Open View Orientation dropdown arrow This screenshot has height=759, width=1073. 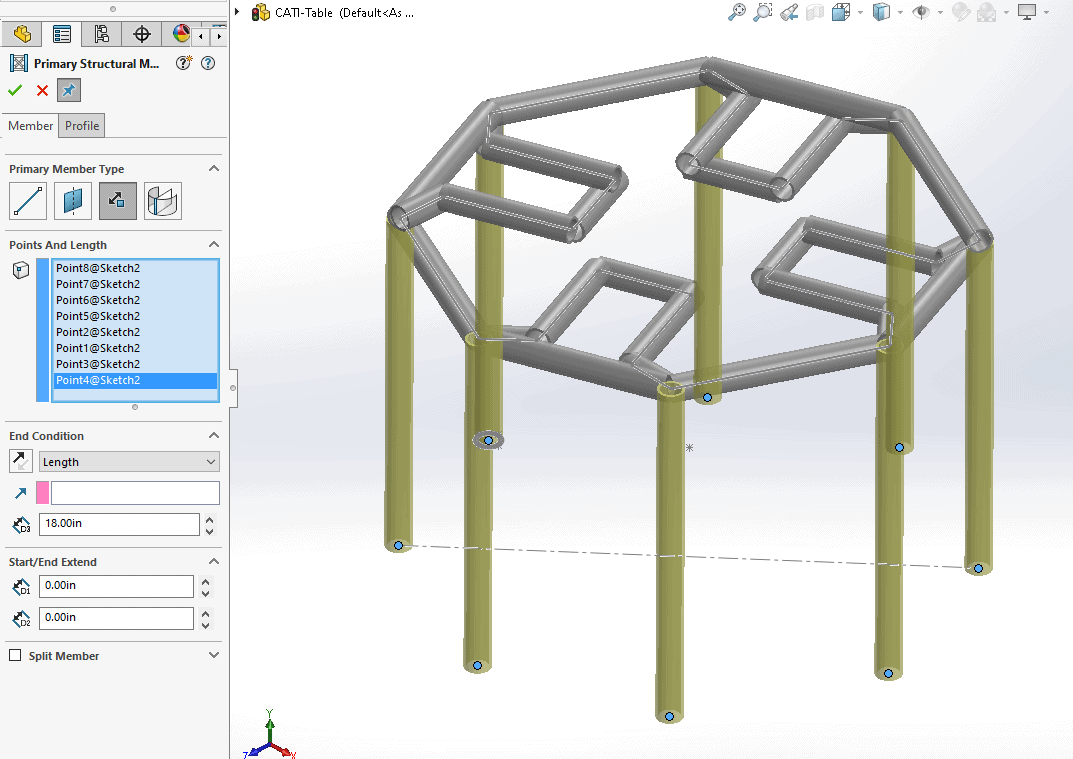(859, 12)
